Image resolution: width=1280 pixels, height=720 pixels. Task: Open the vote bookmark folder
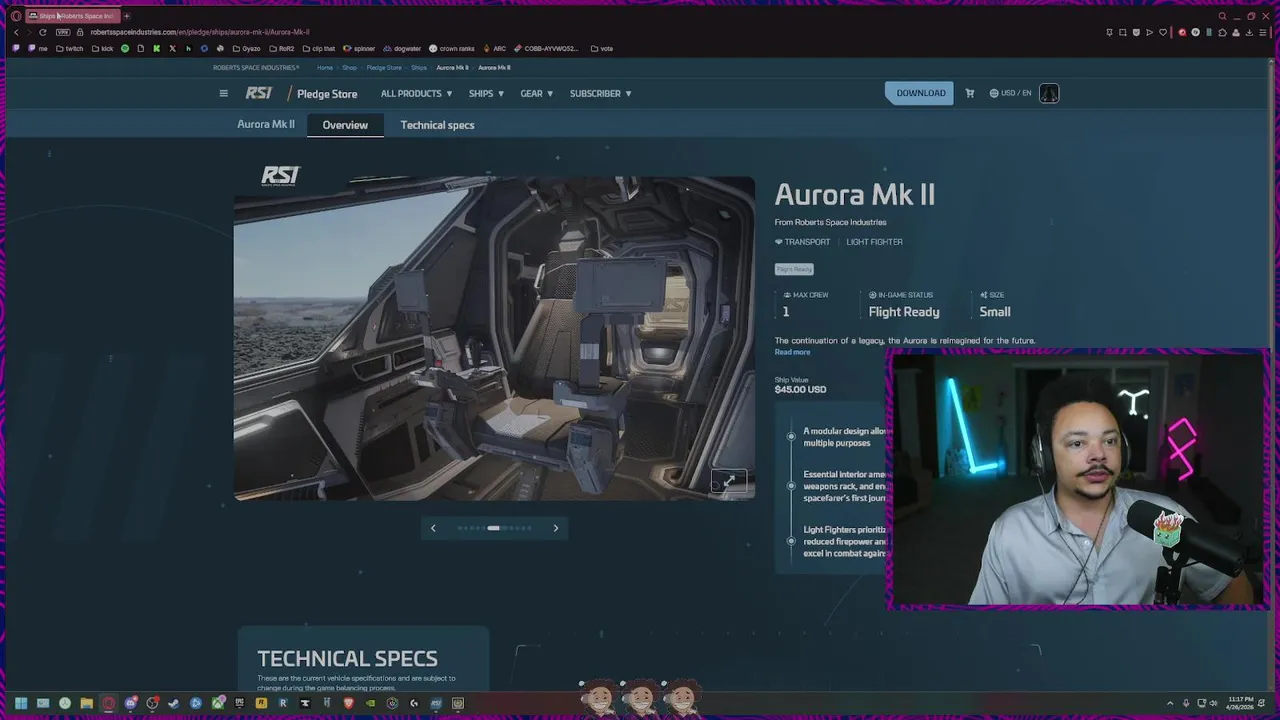[602, 48]
